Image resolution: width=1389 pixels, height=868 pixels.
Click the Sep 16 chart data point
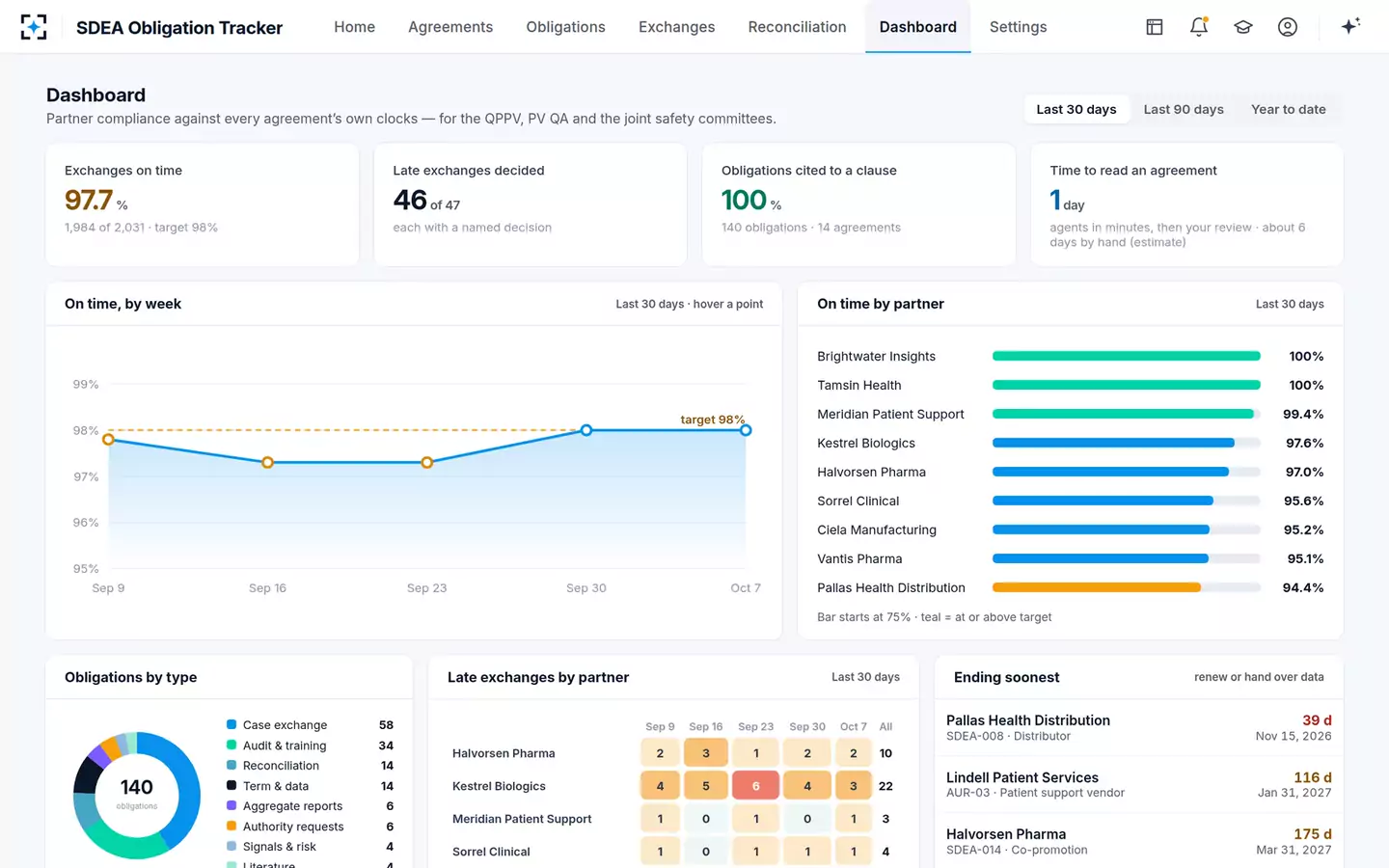point(267,463)
